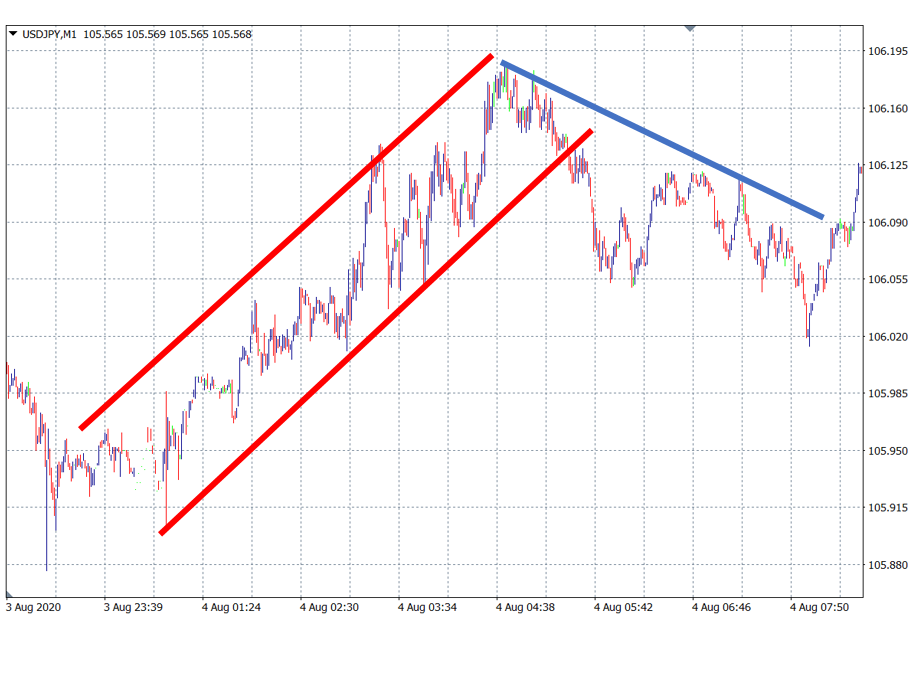Click the OHLC values in chart header
Viewport: 914px width, 675px height.
coord(167,34)
